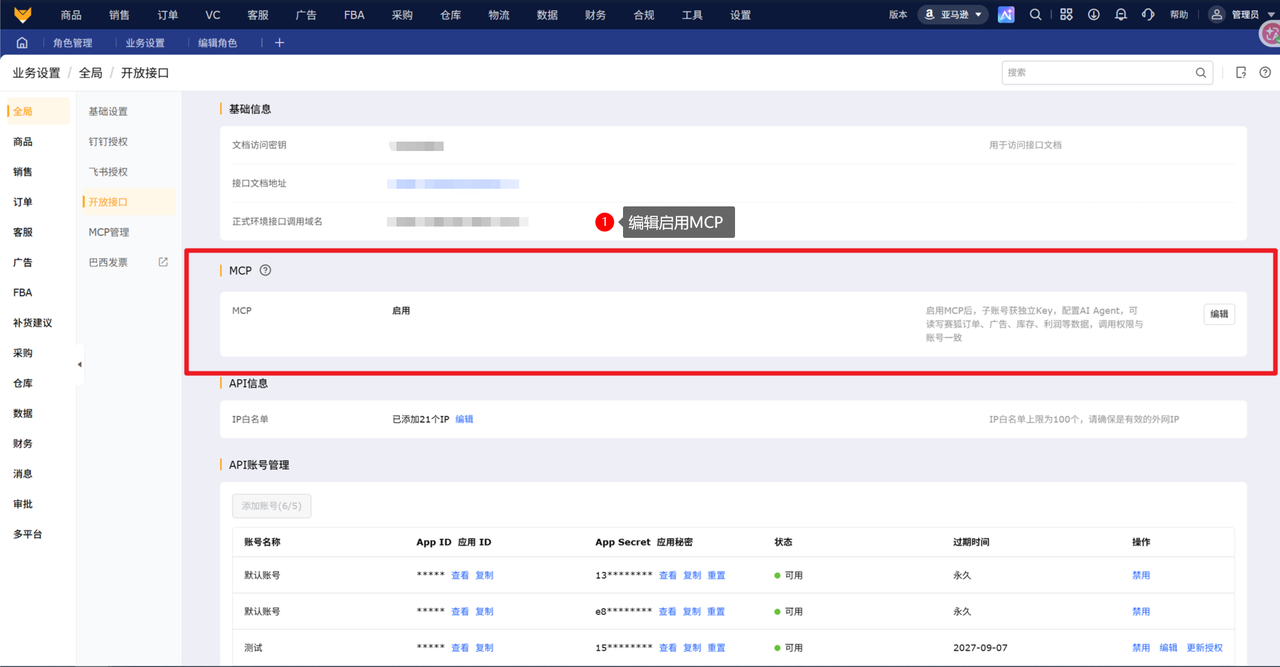This screenshot has width=1280, height=667.
Task: Open the 工具 top menu
Action: pyautogui.click(x=692, y=15)
